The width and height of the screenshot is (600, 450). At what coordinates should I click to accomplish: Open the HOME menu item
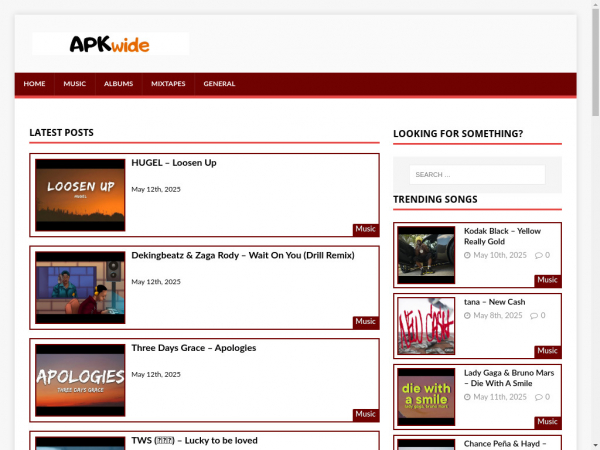[34, 84]
